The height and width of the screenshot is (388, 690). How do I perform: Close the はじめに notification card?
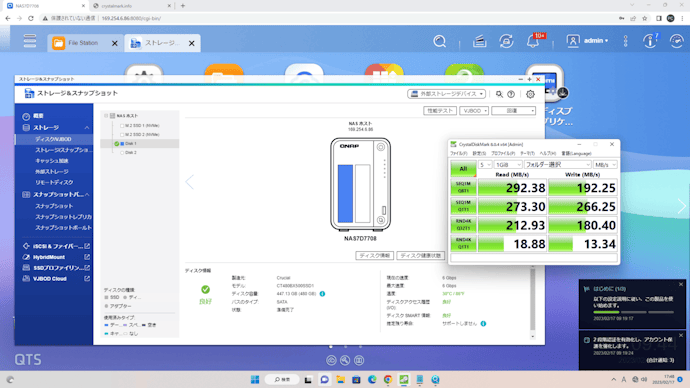[x=681, y=285]
